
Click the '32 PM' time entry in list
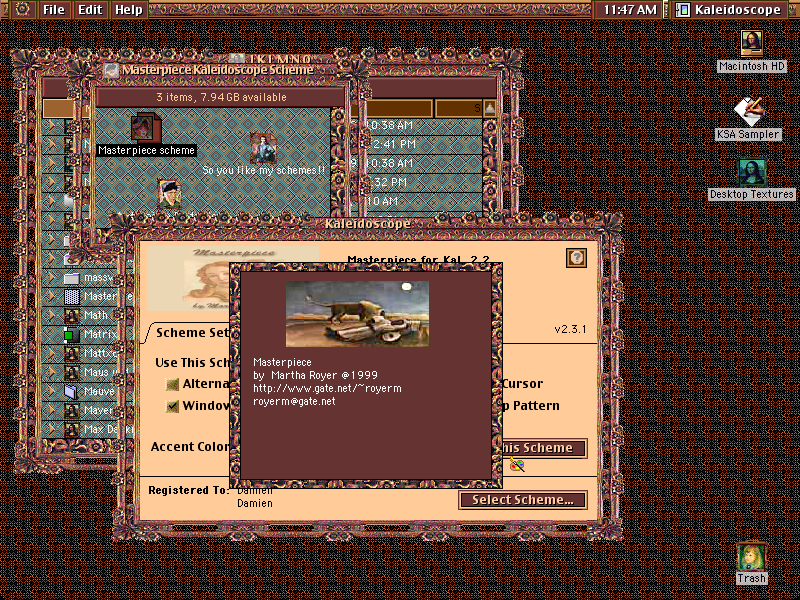click(390, 182)
